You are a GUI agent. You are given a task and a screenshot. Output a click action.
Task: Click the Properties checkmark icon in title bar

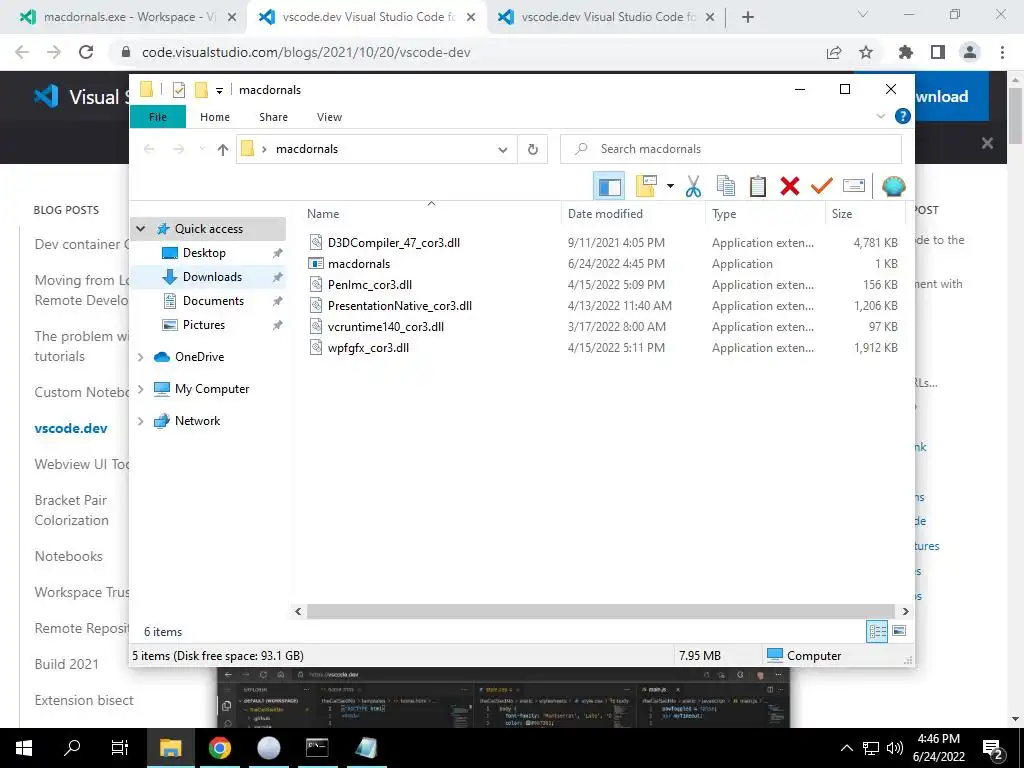178,89
